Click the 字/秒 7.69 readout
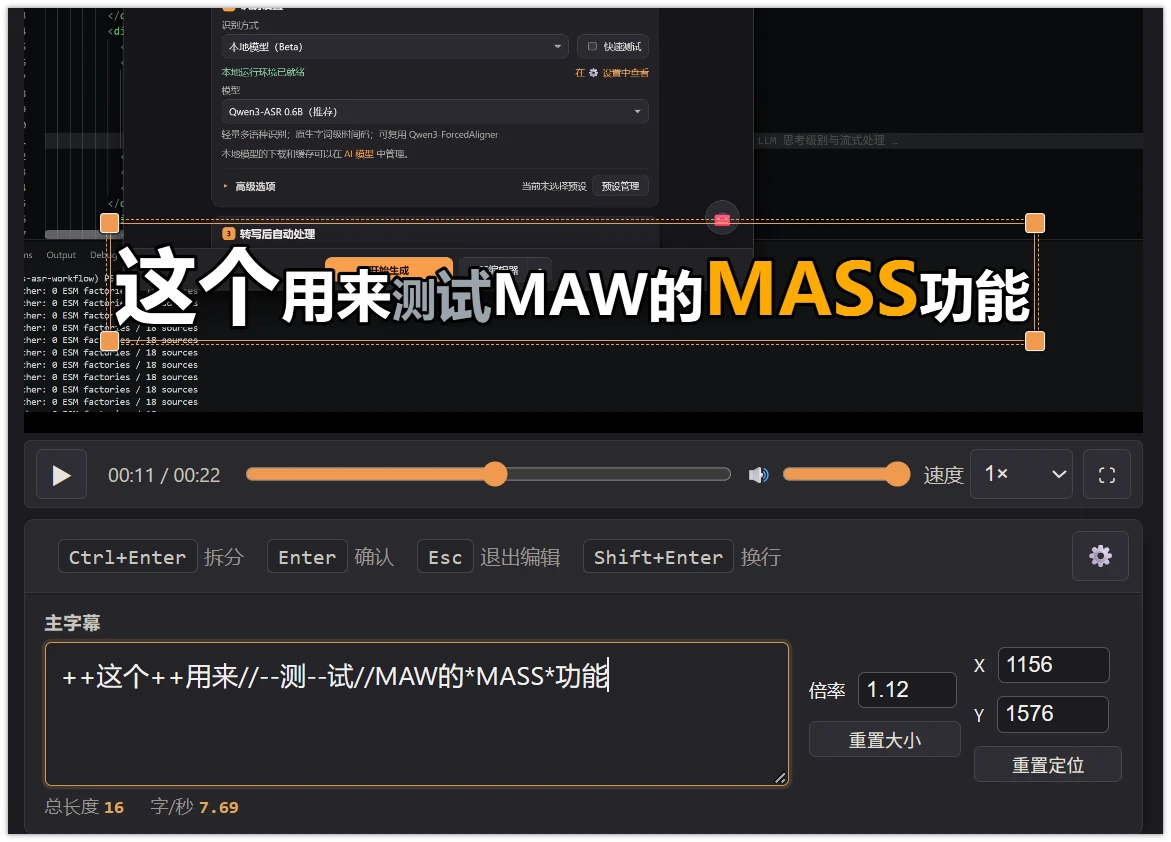The width and height of the screenshot is (1171, 842). point(194,807)
